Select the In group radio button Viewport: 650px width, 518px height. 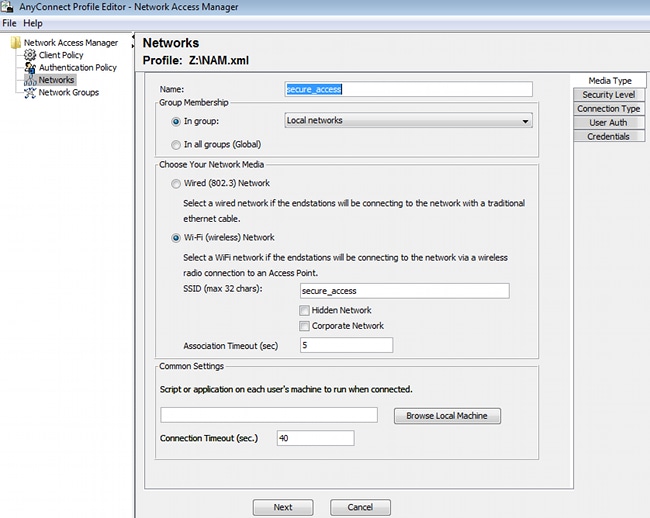(x=176, y=121)
